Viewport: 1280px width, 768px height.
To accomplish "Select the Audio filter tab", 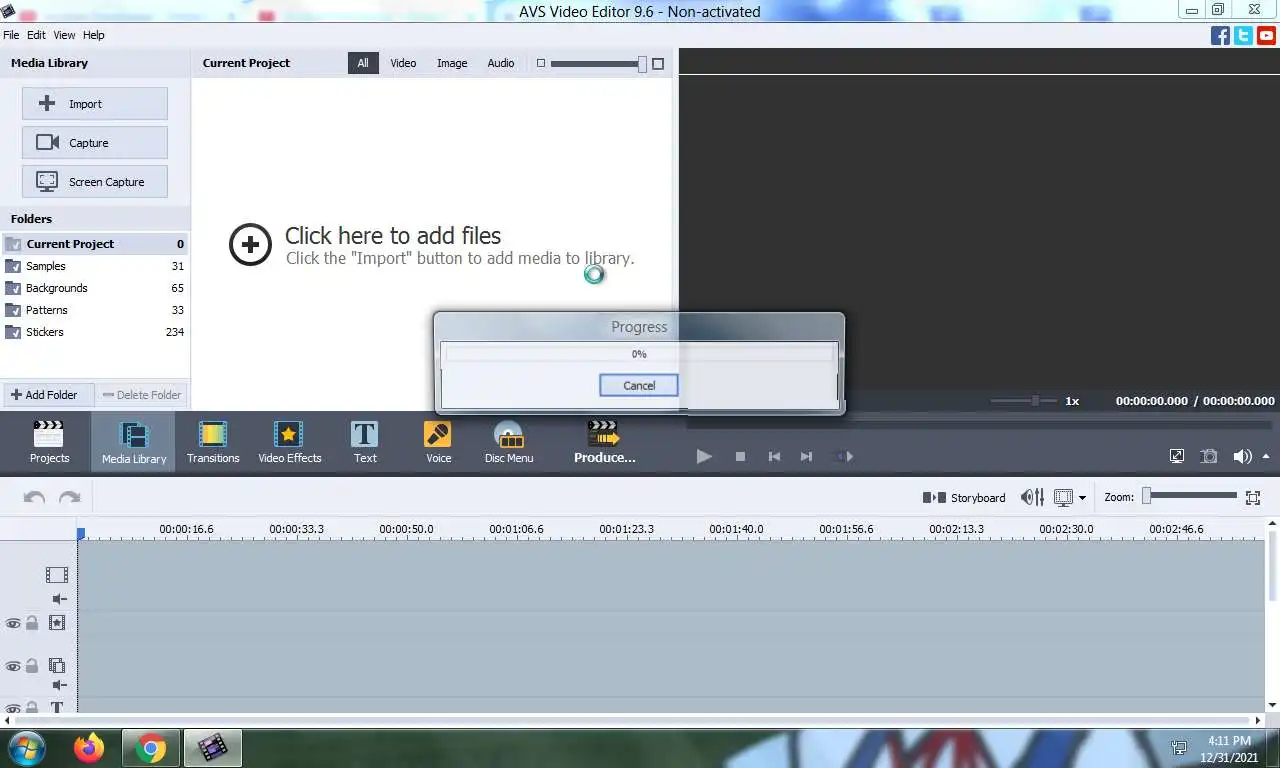I will [501, 63].
